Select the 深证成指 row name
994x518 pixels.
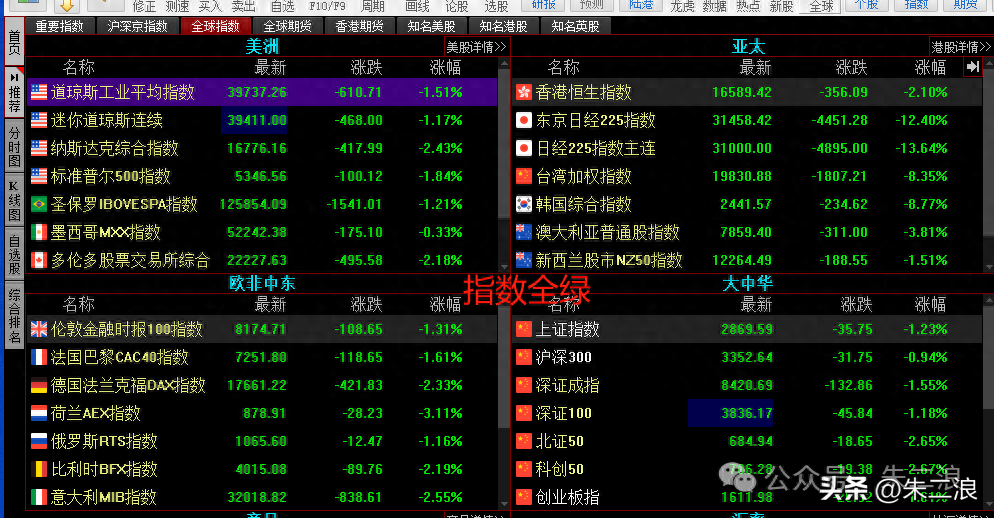tap(567, 385)
